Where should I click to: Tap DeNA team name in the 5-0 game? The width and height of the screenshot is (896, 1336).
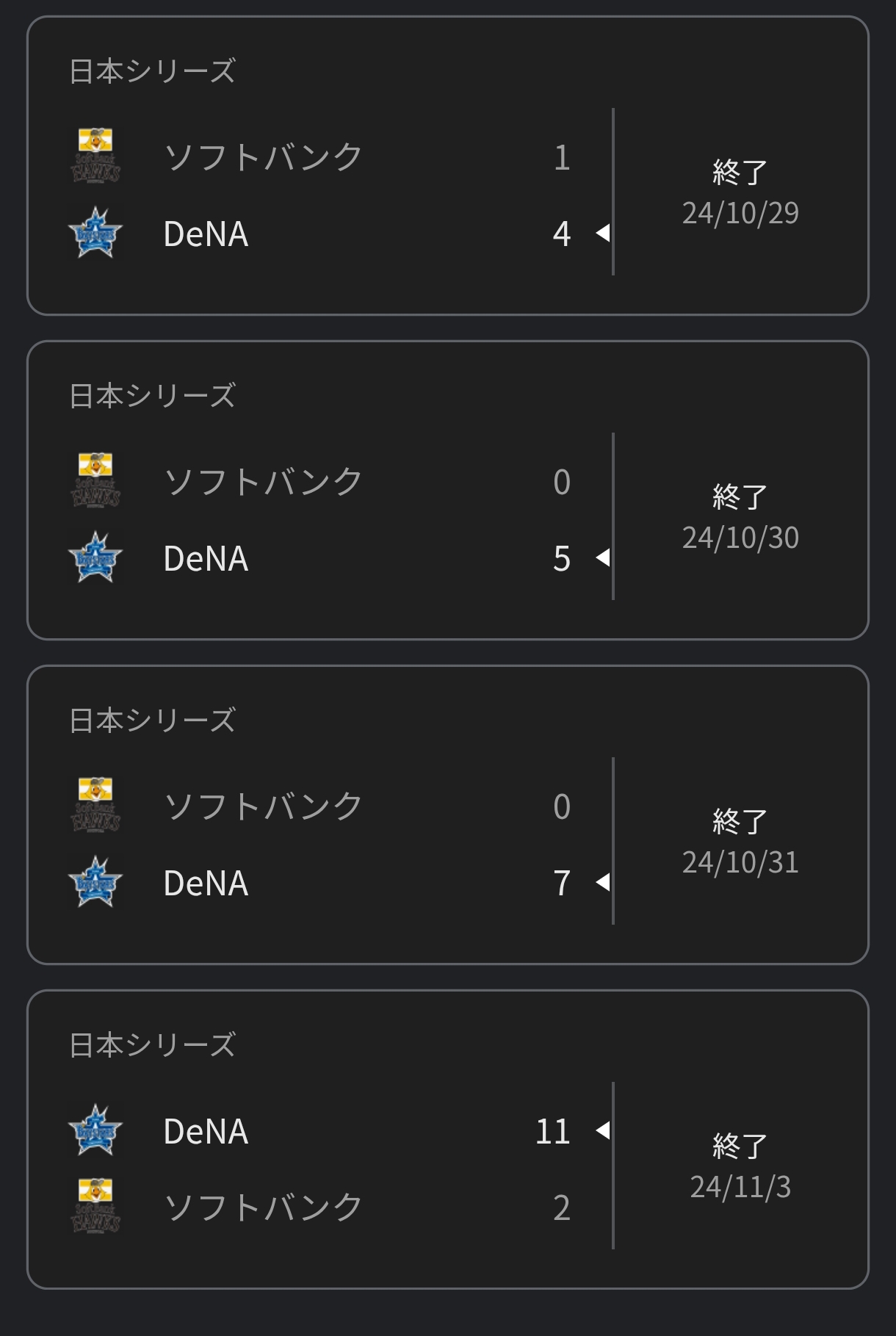tap(206, 558)
